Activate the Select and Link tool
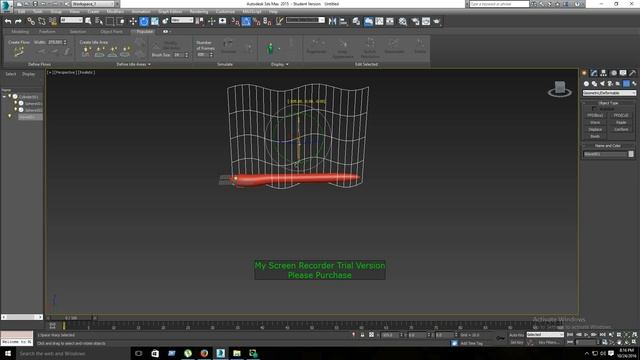Image resolution: width=640 pixels, height=360 pixels. 31,21
